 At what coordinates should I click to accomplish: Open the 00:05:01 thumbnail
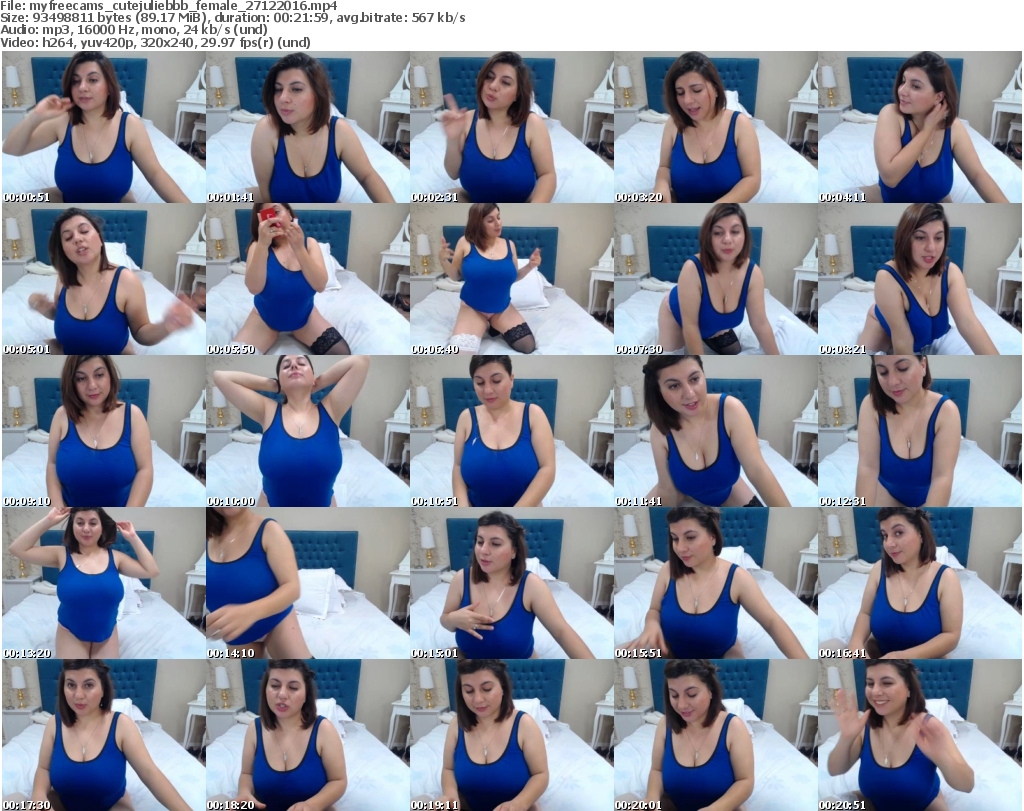[103, 279]
